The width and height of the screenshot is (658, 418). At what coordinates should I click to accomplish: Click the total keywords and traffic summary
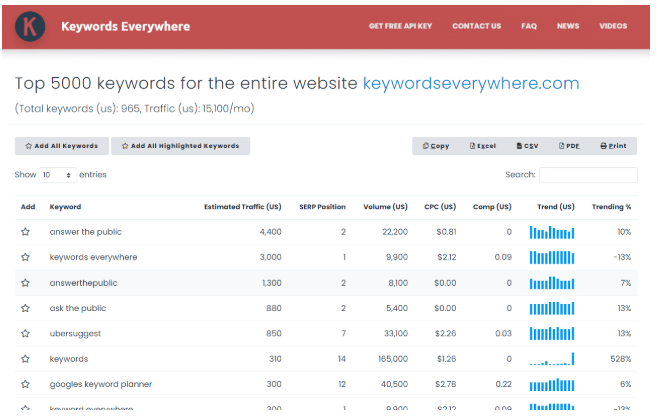coord(135,109)
